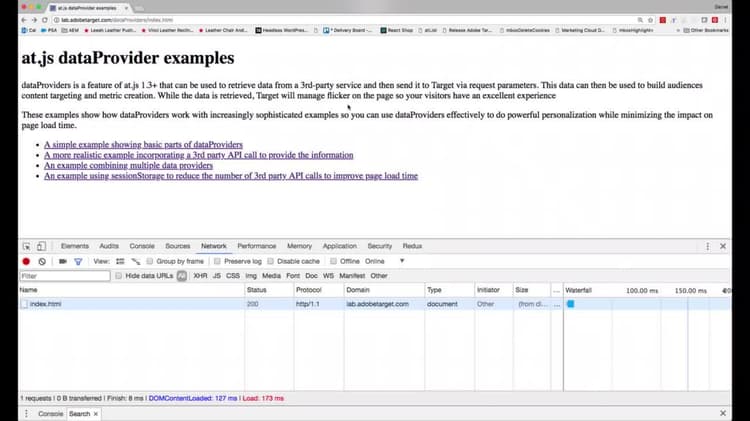The height and width of the screenshot is (421, 750).
Task: Stop recording network log
Action: coord(26,262)
